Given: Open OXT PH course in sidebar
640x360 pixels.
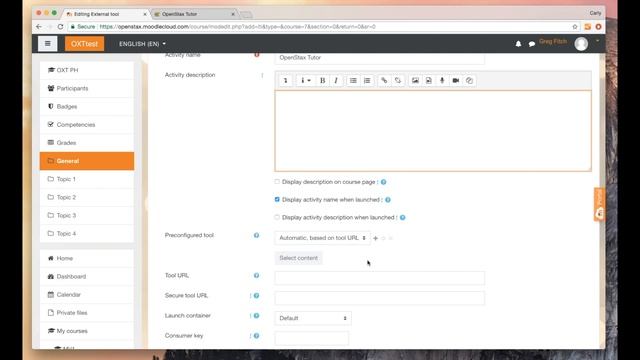Looking at the screenshot, I should click(x=87, y=70).
